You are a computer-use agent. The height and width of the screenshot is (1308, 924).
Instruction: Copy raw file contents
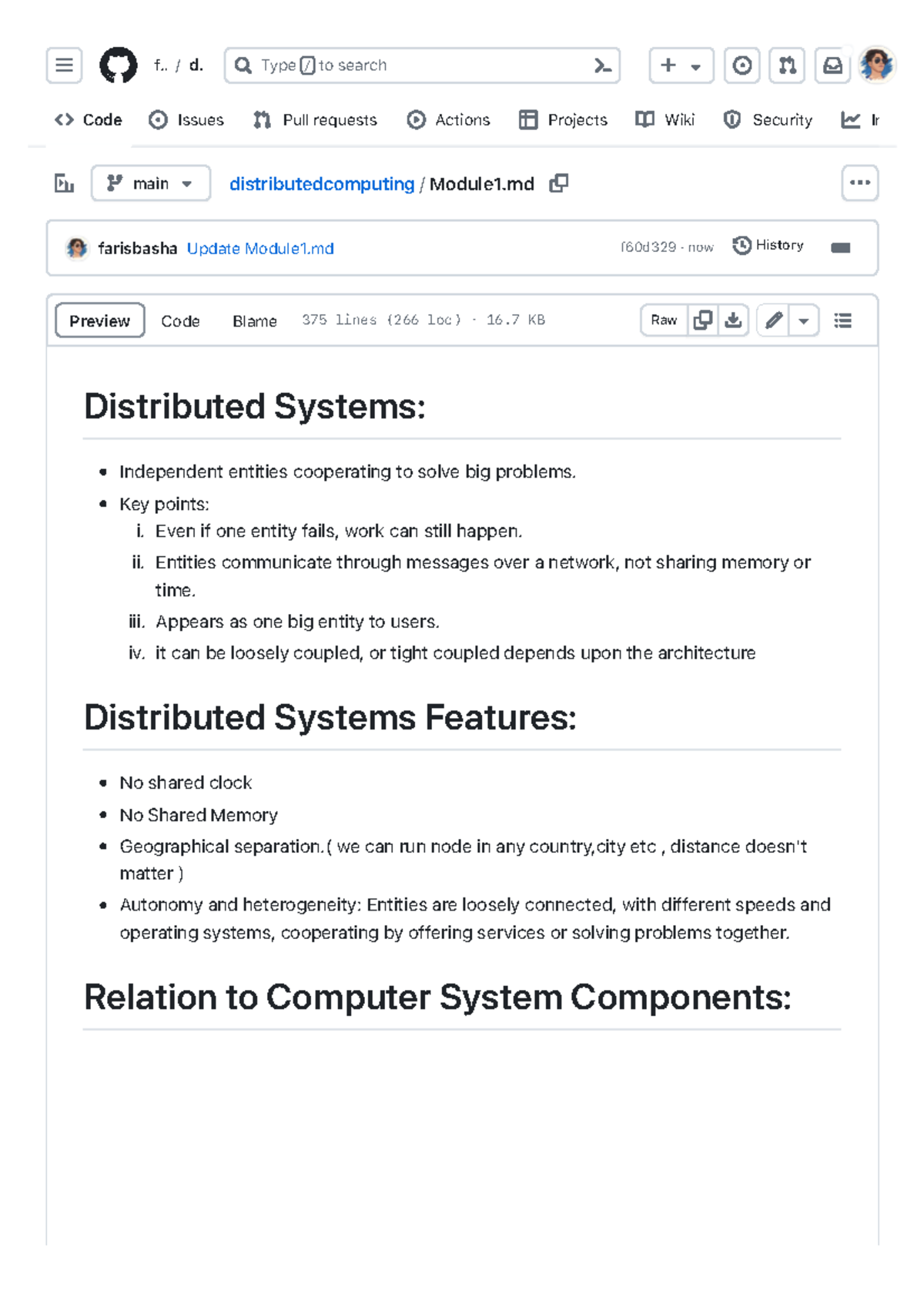702,320
